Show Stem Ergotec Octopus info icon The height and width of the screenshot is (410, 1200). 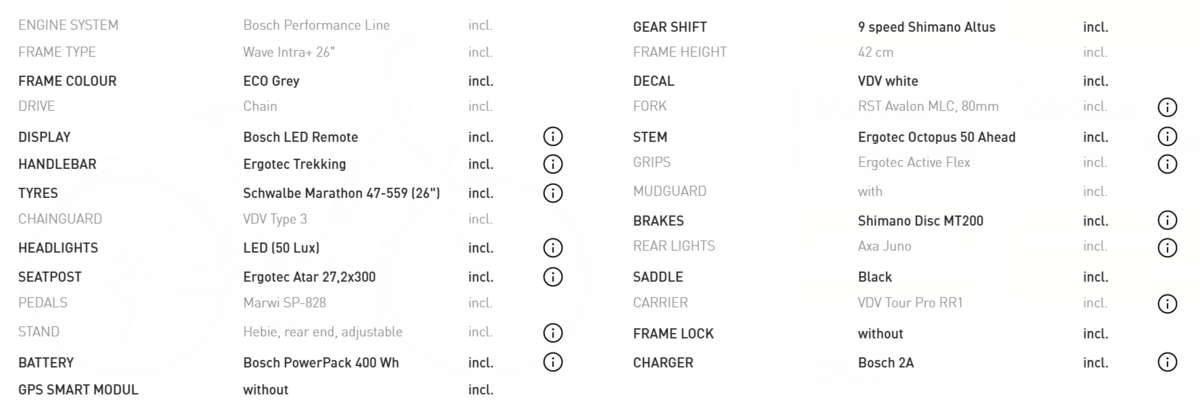[x=1167, y=137]
